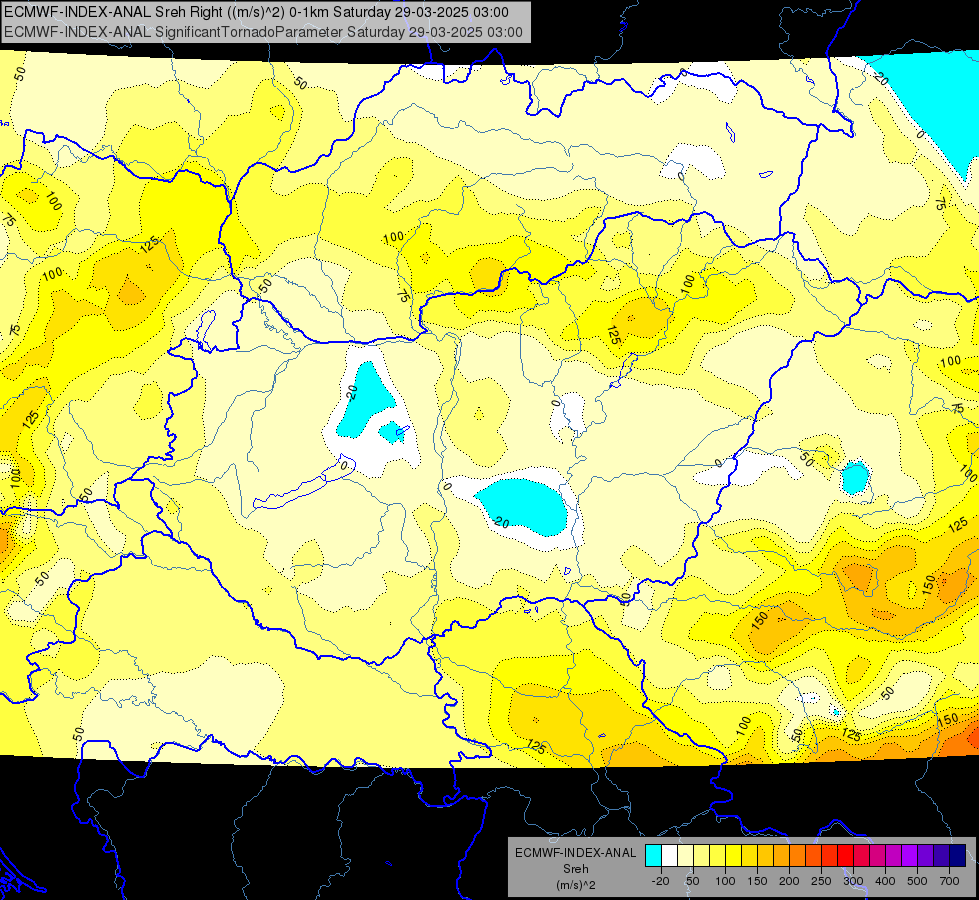Click the legend tick label 200
The height and width of the screenshot is (900, 979).
pos(789,881)
